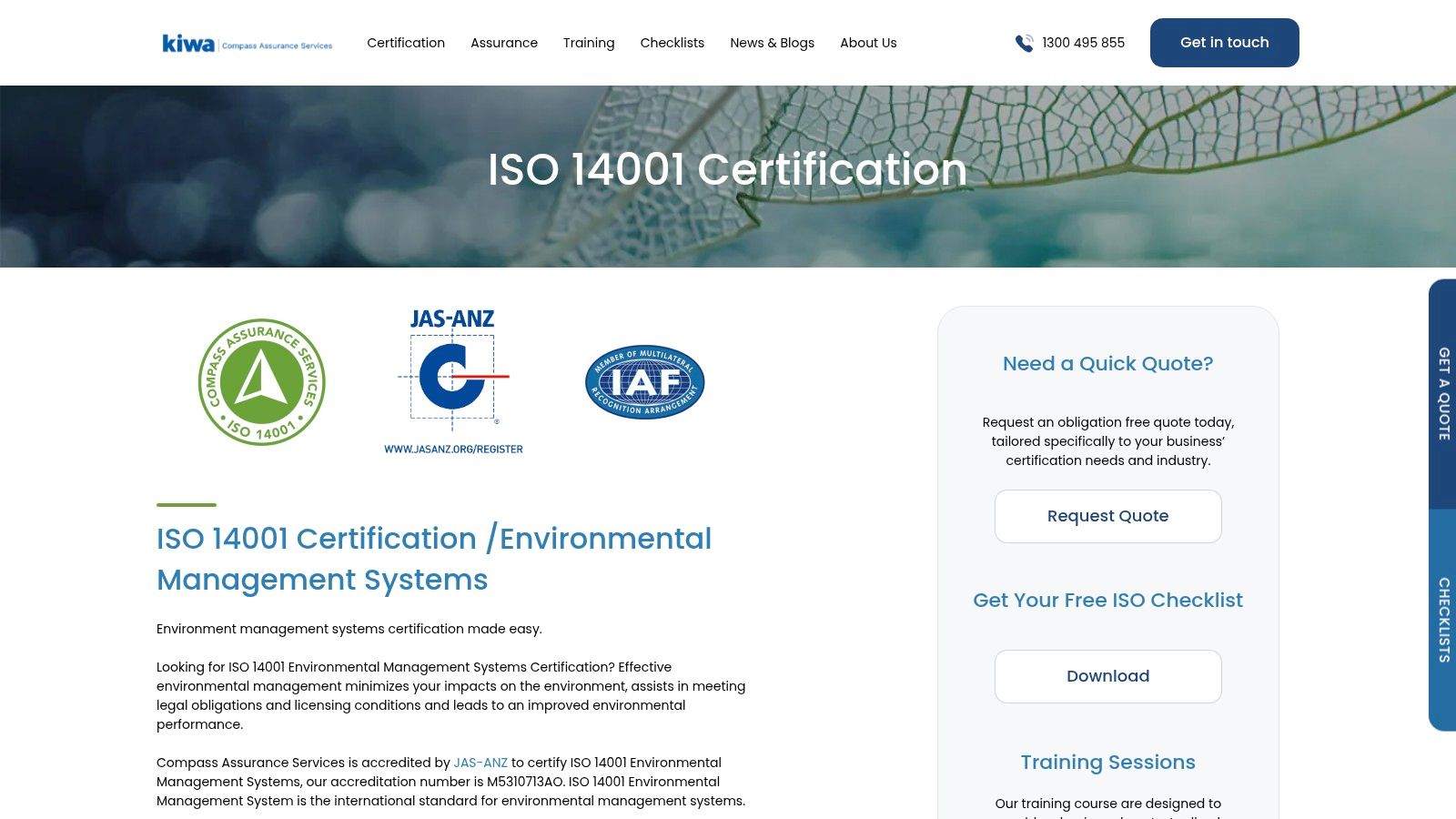The height and width of the screenshot is (819, 1456).
Task: Open the Assurance menu
Action: click(x=504, y=43)
